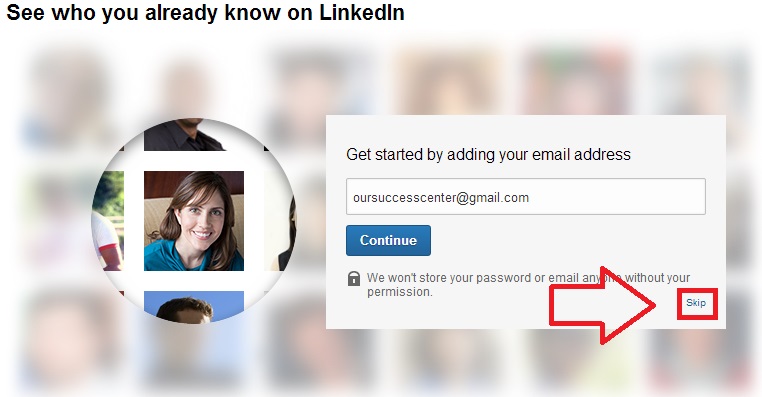Click the Skip link
The image size is (762, 397).
pos(696,303)
